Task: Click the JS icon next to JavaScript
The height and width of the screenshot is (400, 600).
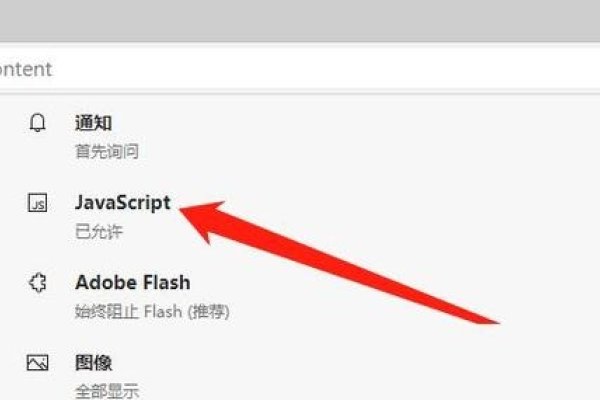Action: 38,202
